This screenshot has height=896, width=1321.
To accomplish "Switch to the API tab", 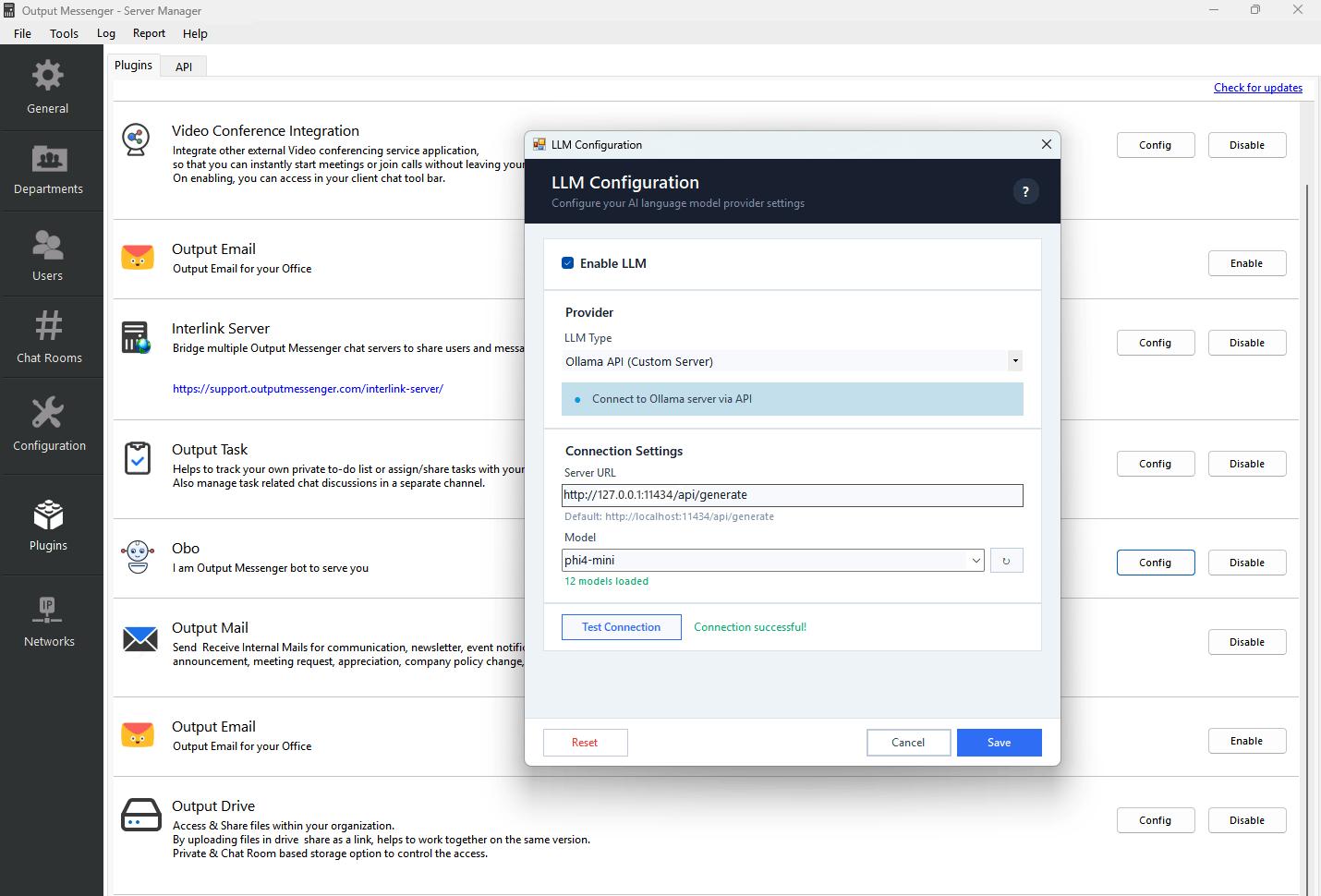I will point(184,67).
